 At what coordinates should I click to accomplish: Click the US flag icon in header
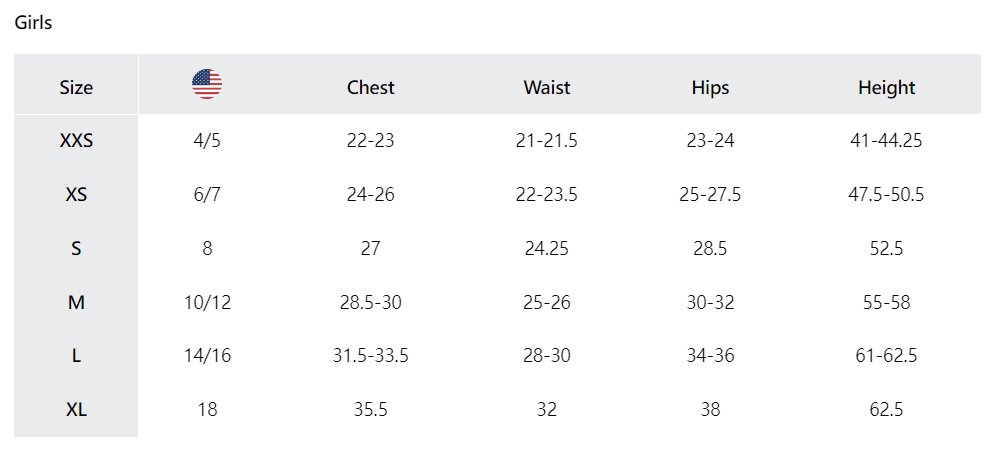click(207, 85)
